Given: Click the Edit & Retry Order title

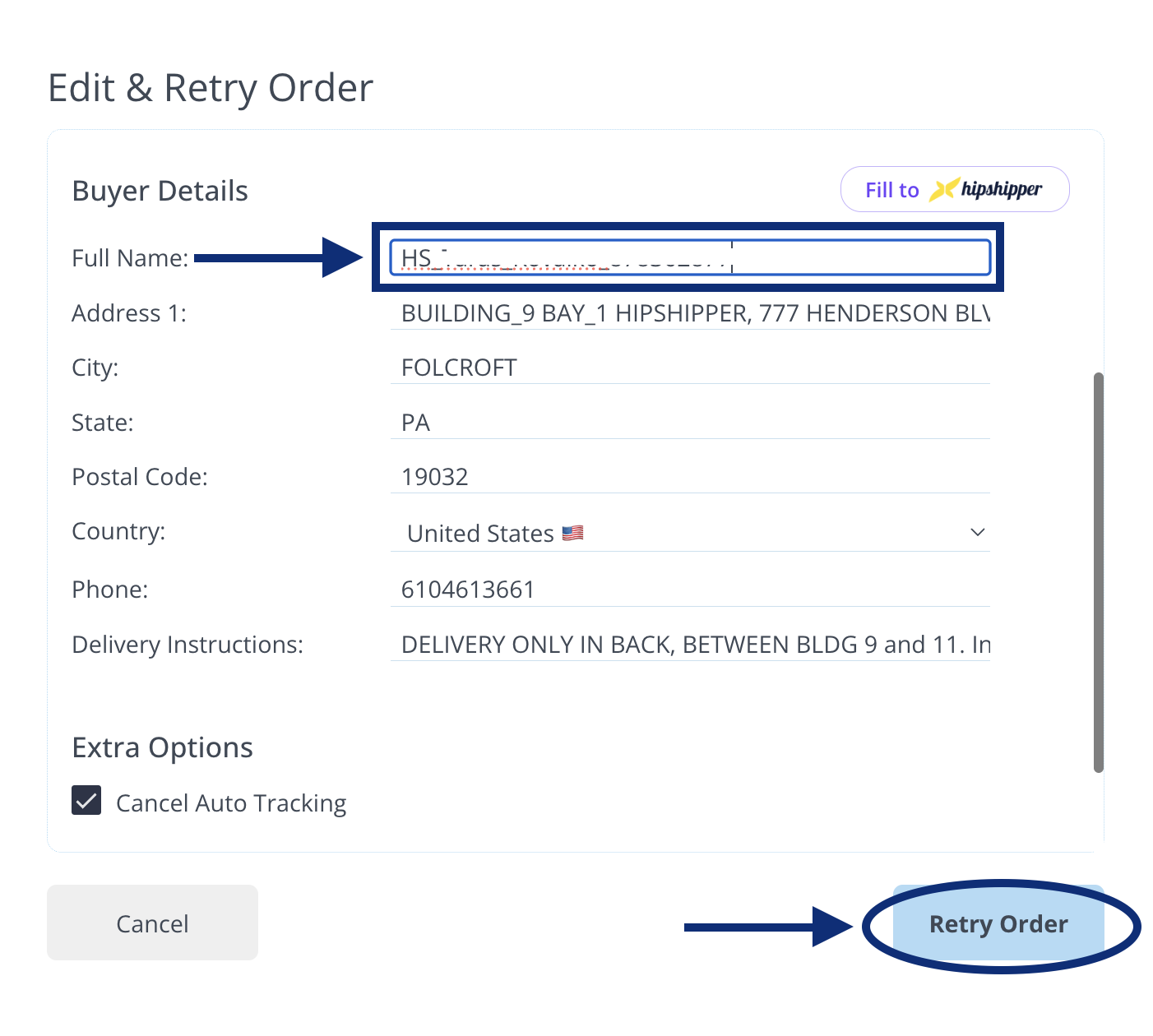Looking at the screenshot, I should click(x=211, y=88).
